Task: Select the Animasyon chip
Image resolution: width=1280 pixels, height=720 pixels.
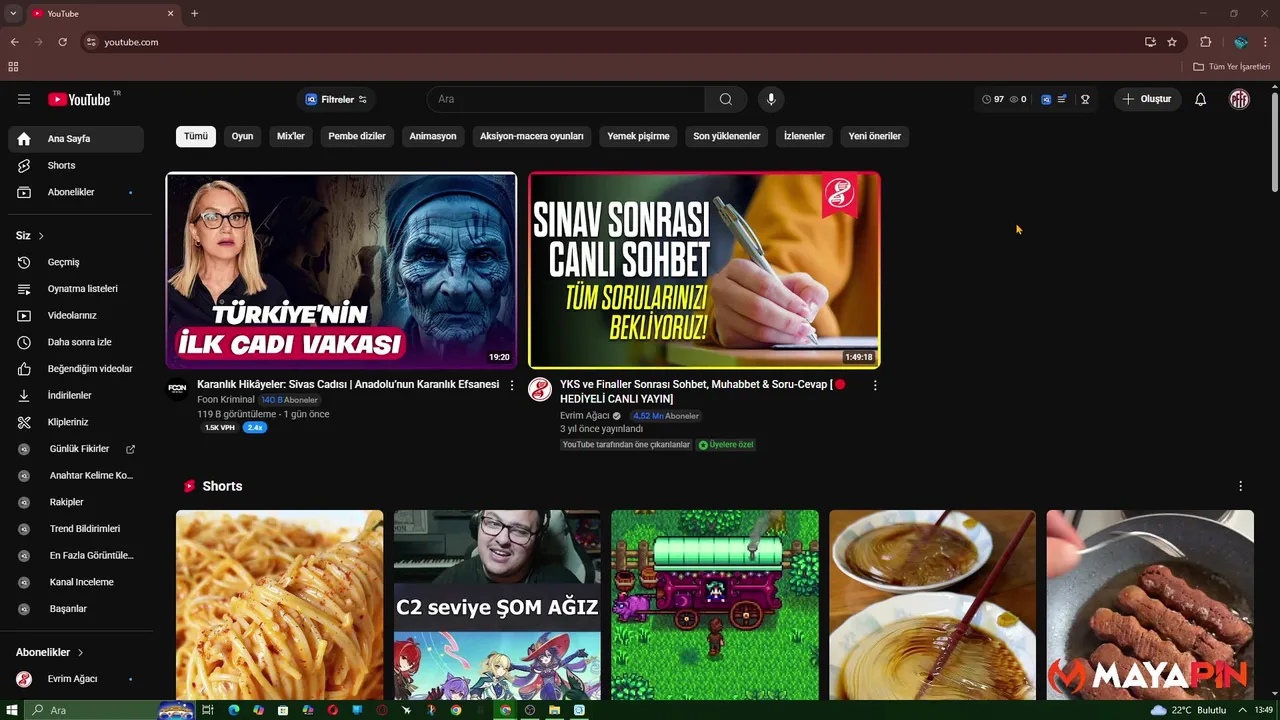Action: 433,136
